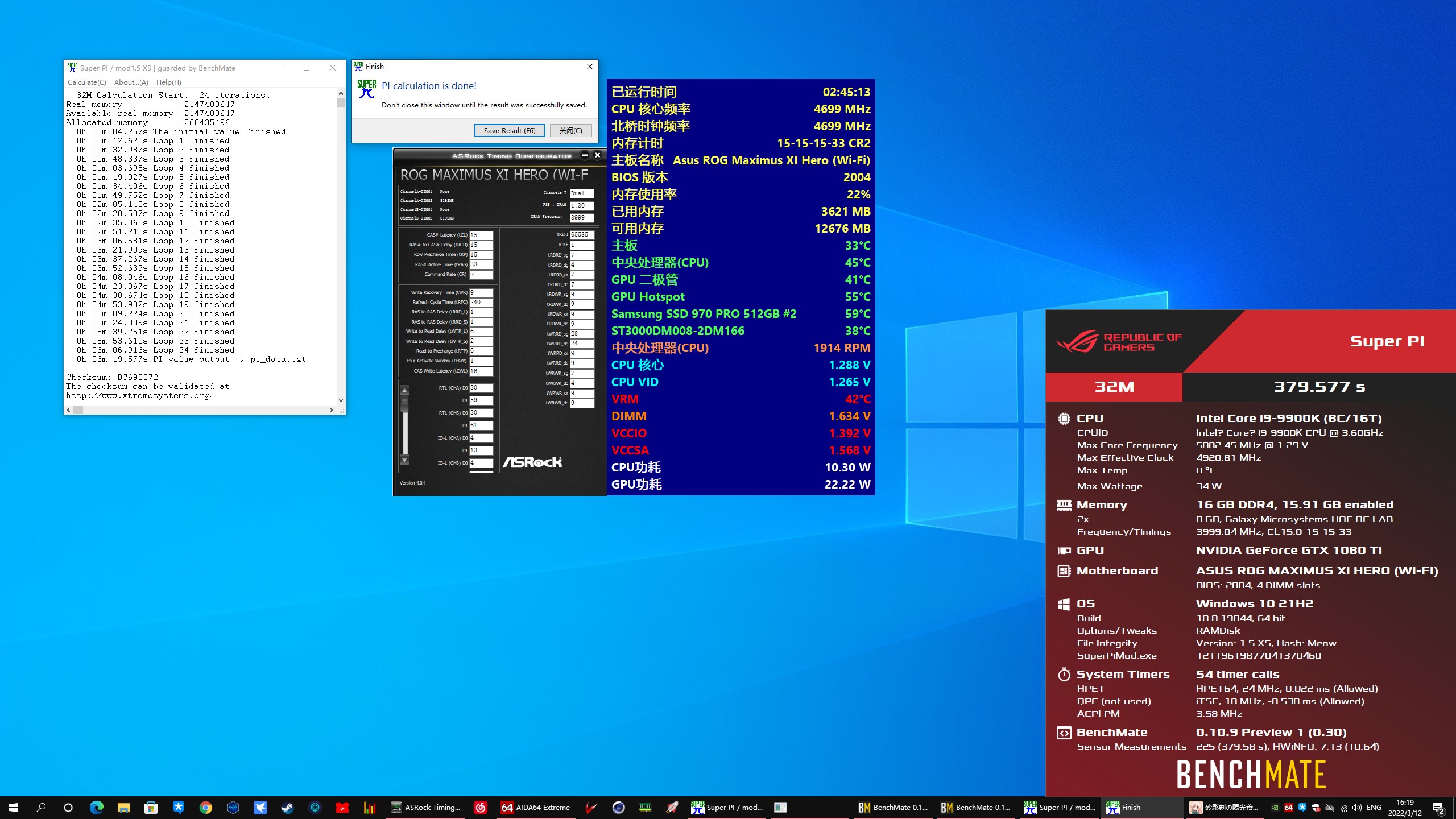Click the up arrow of the ASRock RTL scrollbar

point(405,391)
